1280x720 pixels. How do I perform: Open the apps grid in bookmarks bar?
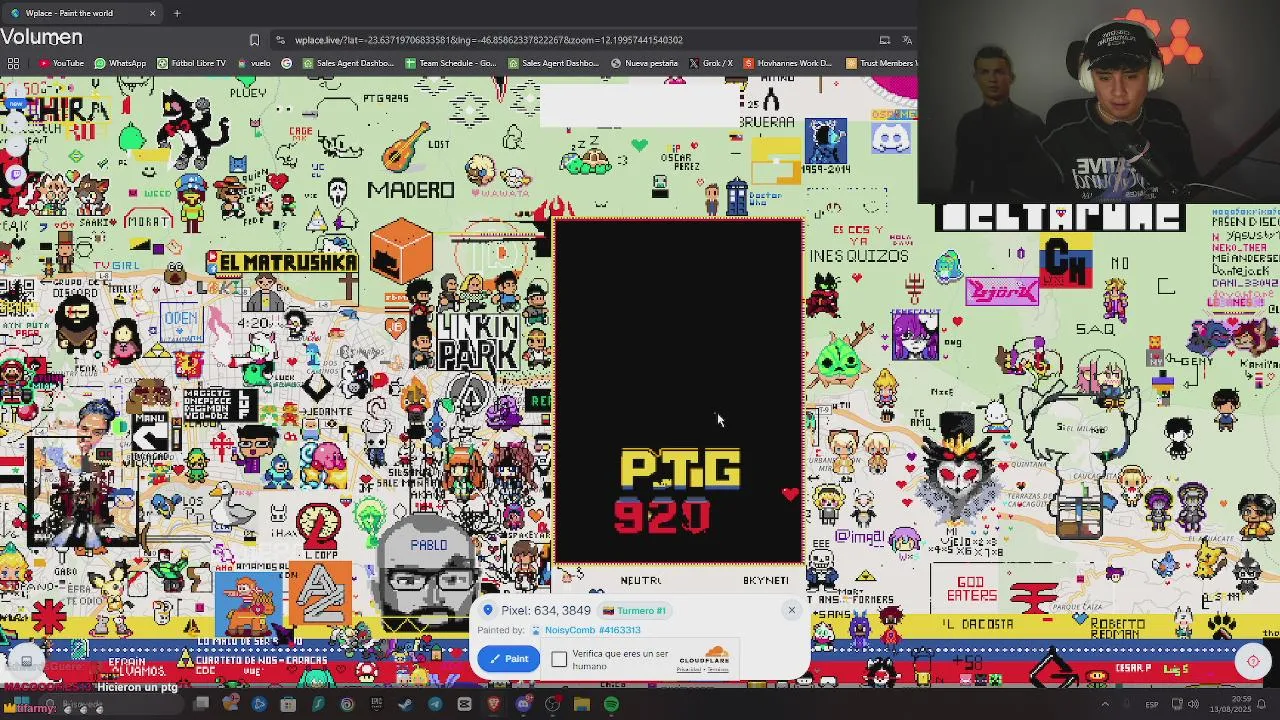point(13,63)
